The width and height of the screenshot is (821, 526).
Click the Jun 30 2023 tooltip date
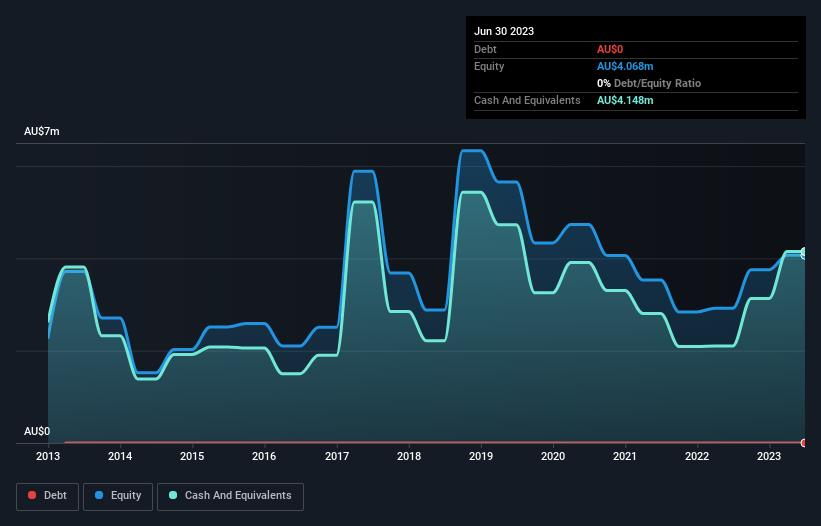coord(504,31)
